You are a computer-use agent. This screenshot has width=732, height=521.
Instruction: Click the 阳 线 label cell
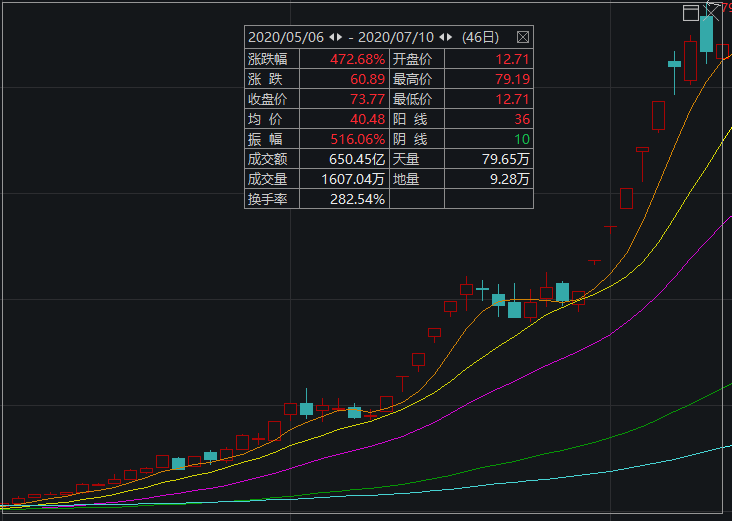point(417,119)
